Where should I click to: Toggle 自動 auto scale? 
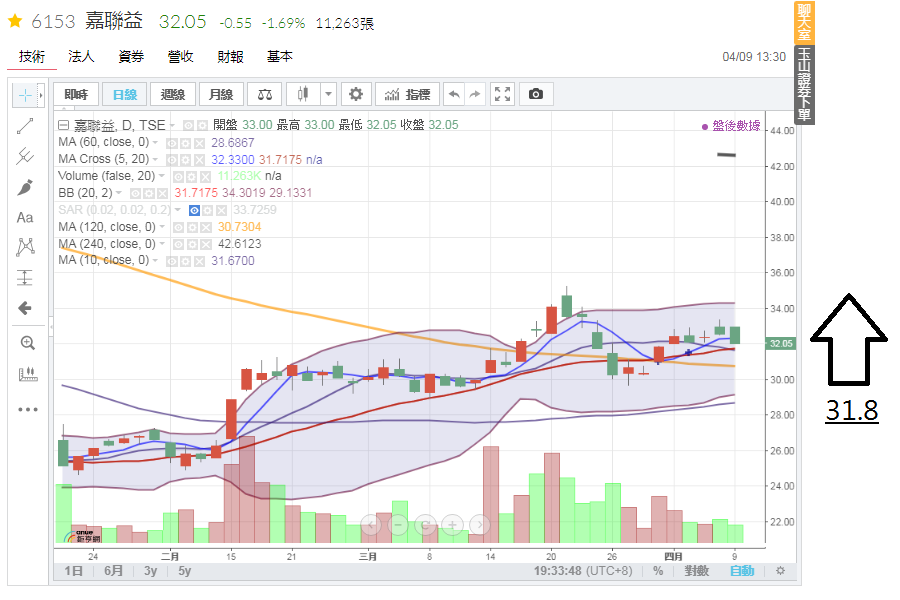pos(742,571)
